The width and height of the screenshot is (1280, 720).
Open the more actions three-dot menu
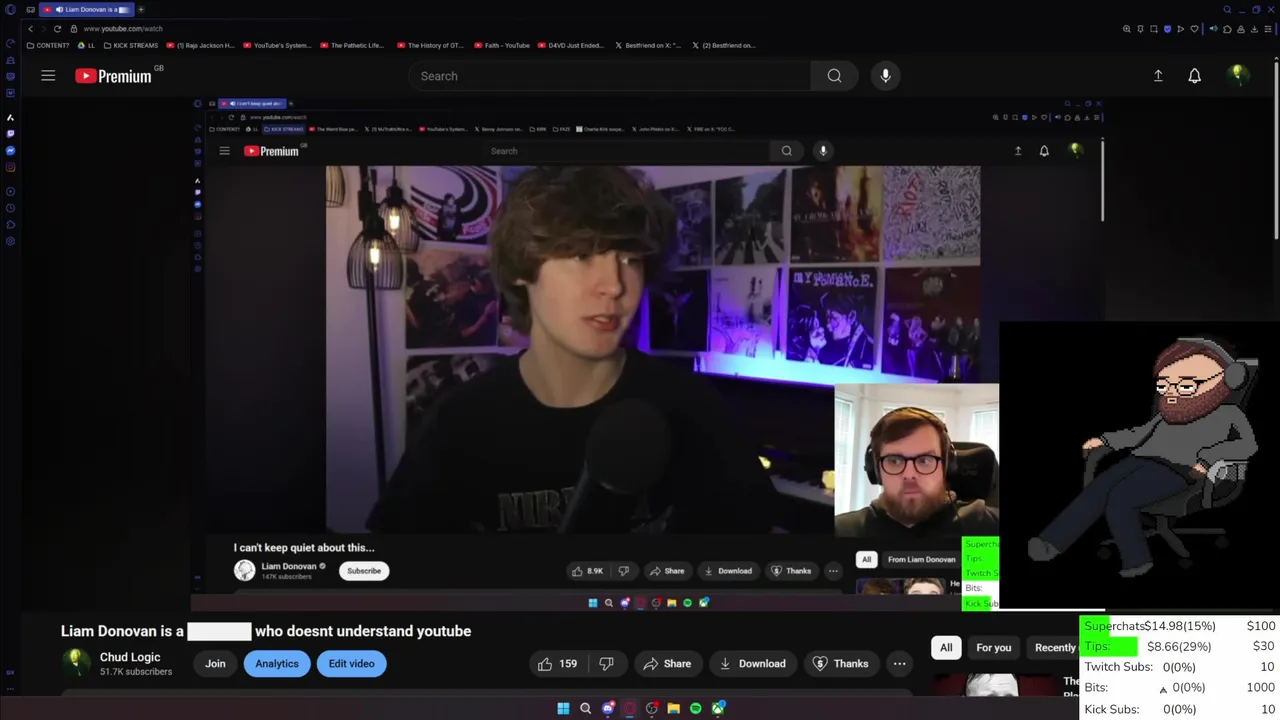[x=899, y=664]
